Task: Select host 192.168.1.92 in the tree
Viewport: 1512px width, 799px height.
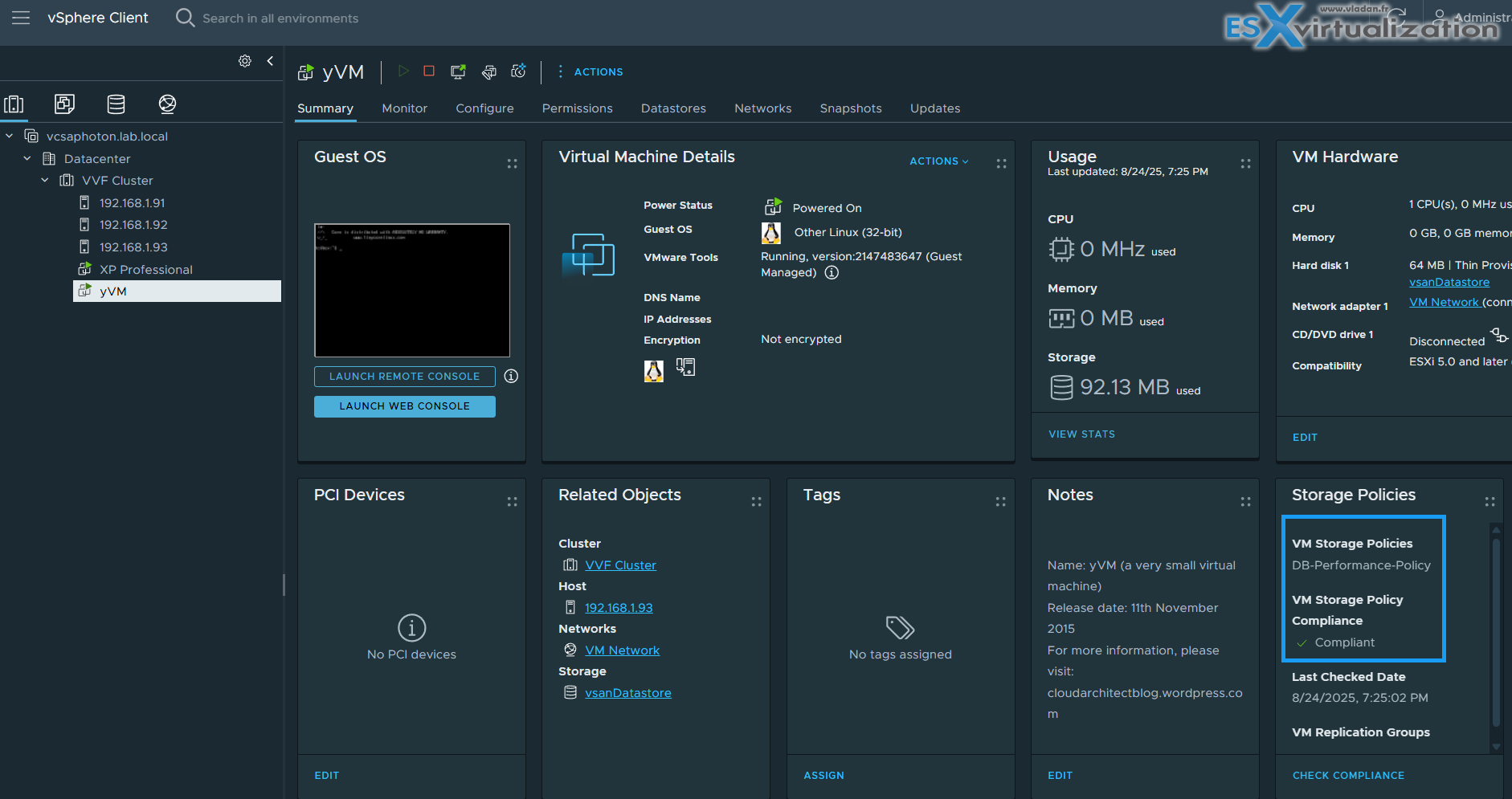Action: click(x=133, y=225)
